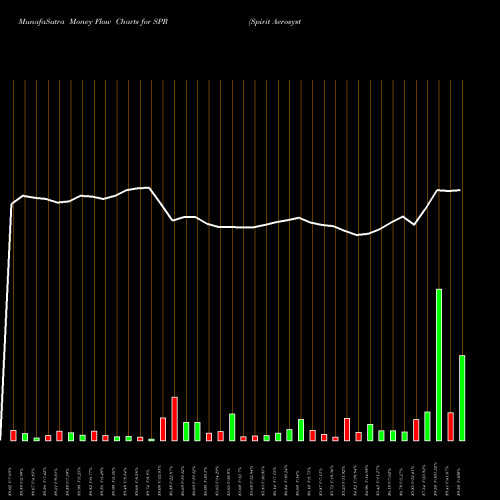The image size is (500, 500).
Task: Click the "(Spirit Aerosyst" heading text
Action: (275, 22)
